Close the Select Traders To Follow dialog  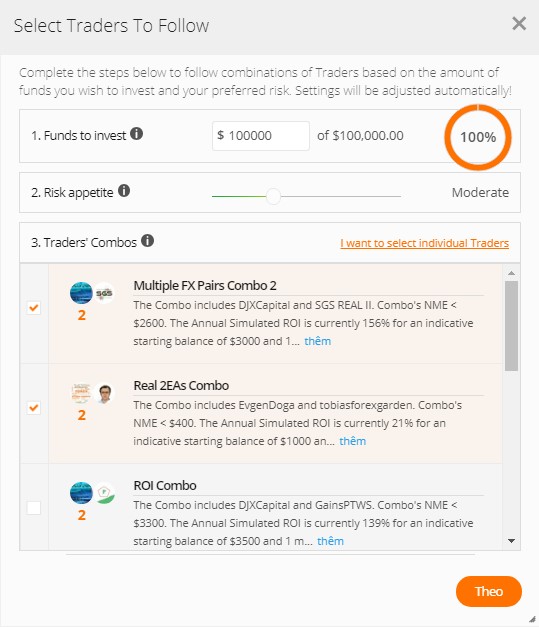519,24
